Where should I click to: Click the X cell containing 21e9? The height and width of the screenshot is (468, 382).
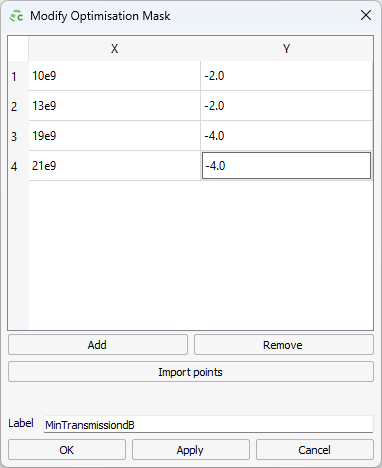click(x=114, y=166)
